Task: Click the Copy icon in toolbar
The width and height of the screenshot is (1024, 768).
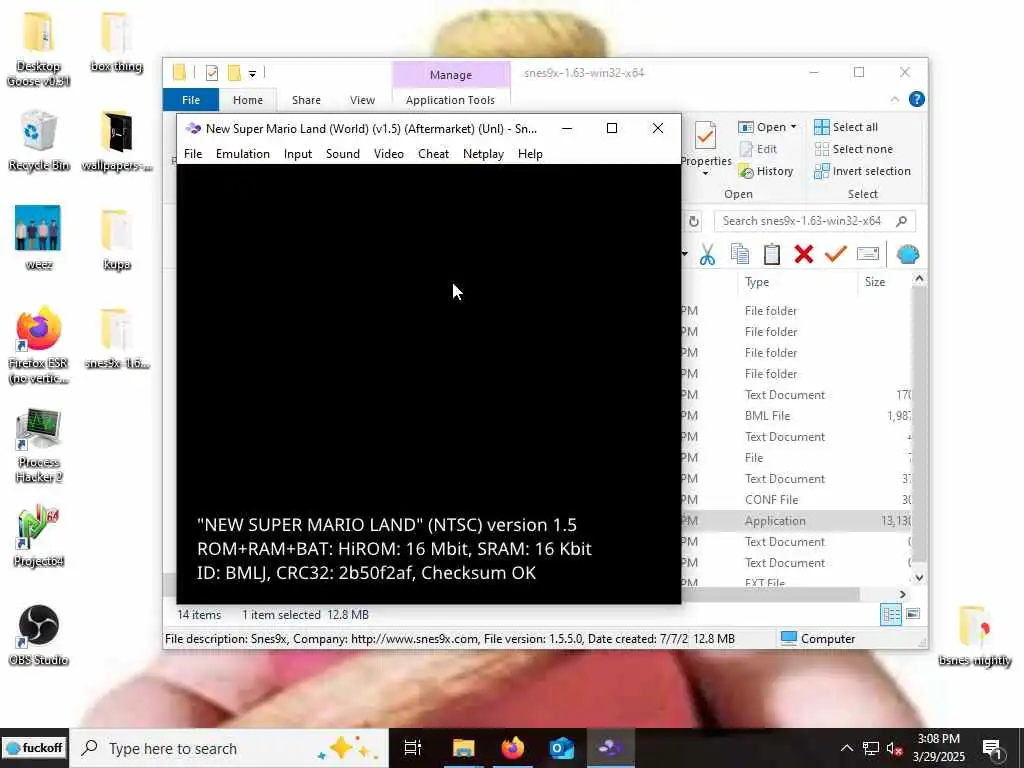Action: (739, 254)
